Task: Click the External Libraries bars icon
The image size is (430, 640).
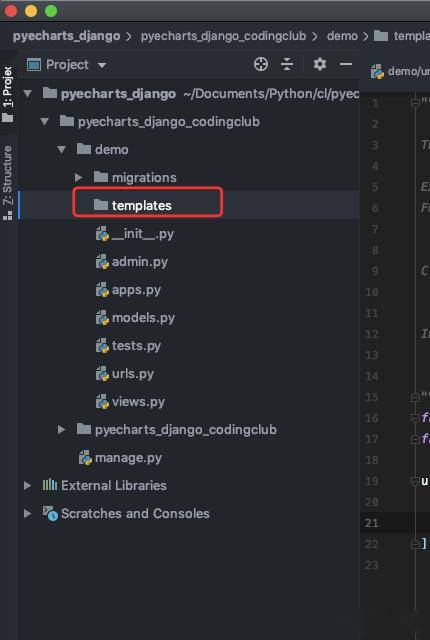Action: [x=50, y=485]
